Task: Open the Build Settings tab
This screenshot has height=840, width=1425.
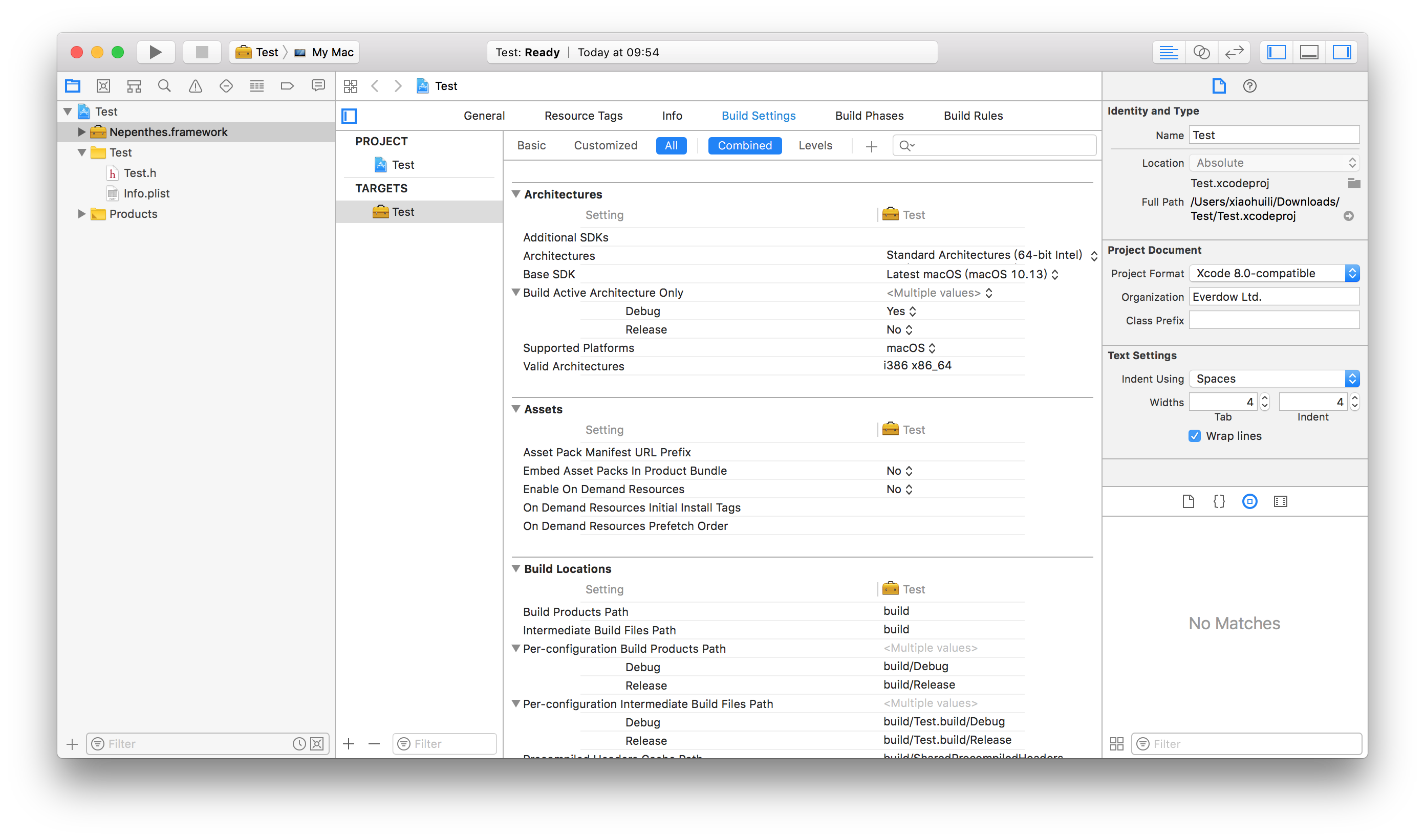Action: [759, 116]
